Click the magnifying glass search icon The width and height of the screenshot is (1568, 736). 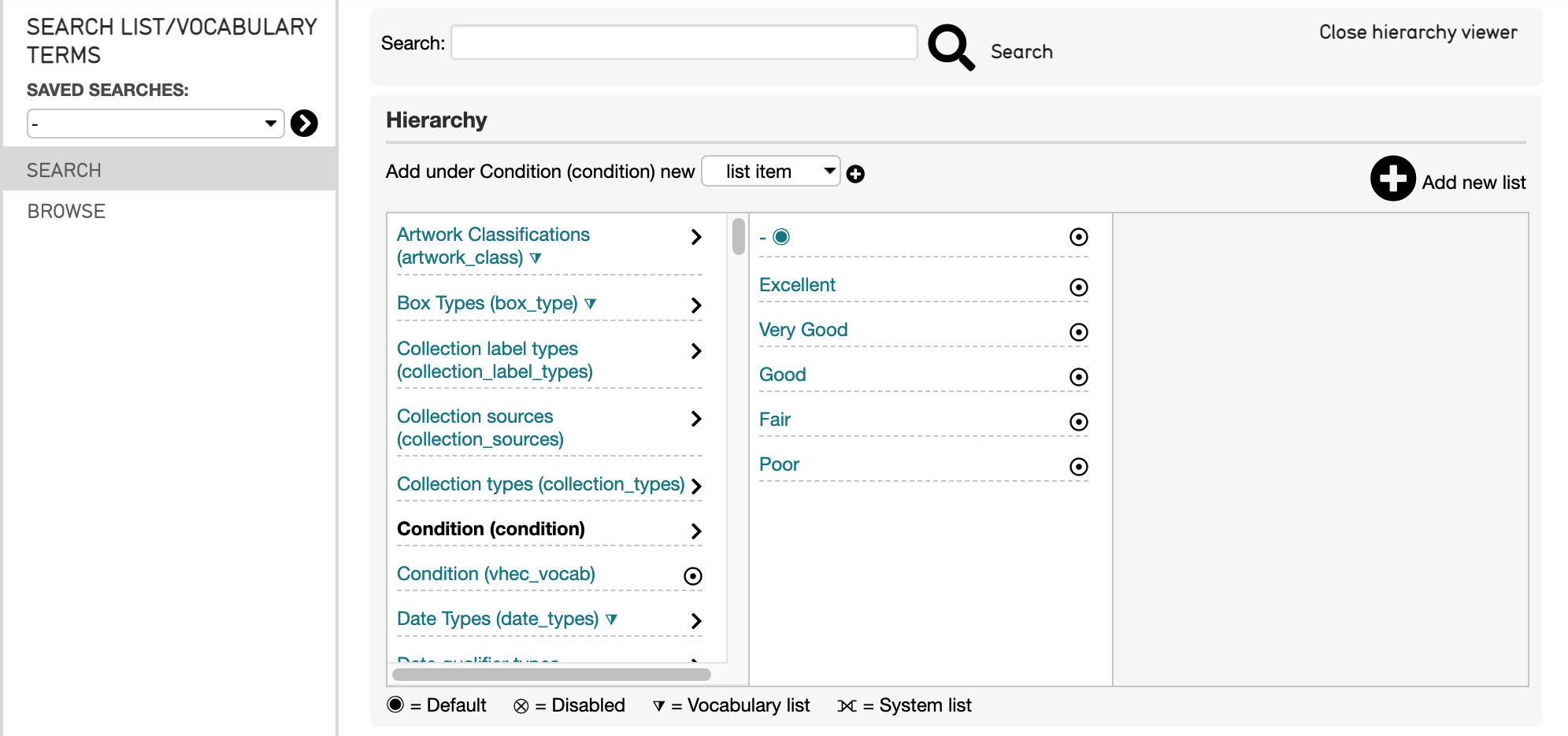click(x=951, y=47)
